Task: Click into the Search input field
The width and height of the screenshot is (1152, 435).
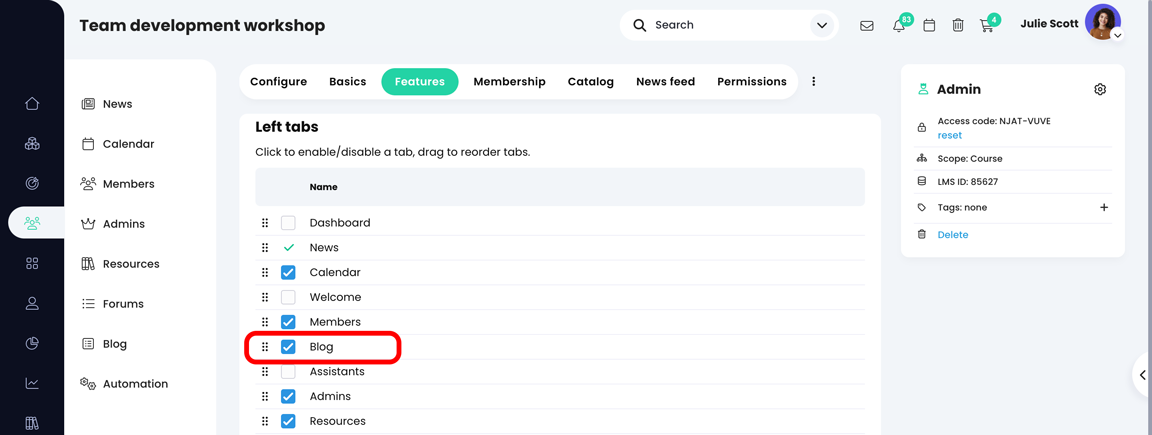Action: pyautogui.click(x=727, y=25)
